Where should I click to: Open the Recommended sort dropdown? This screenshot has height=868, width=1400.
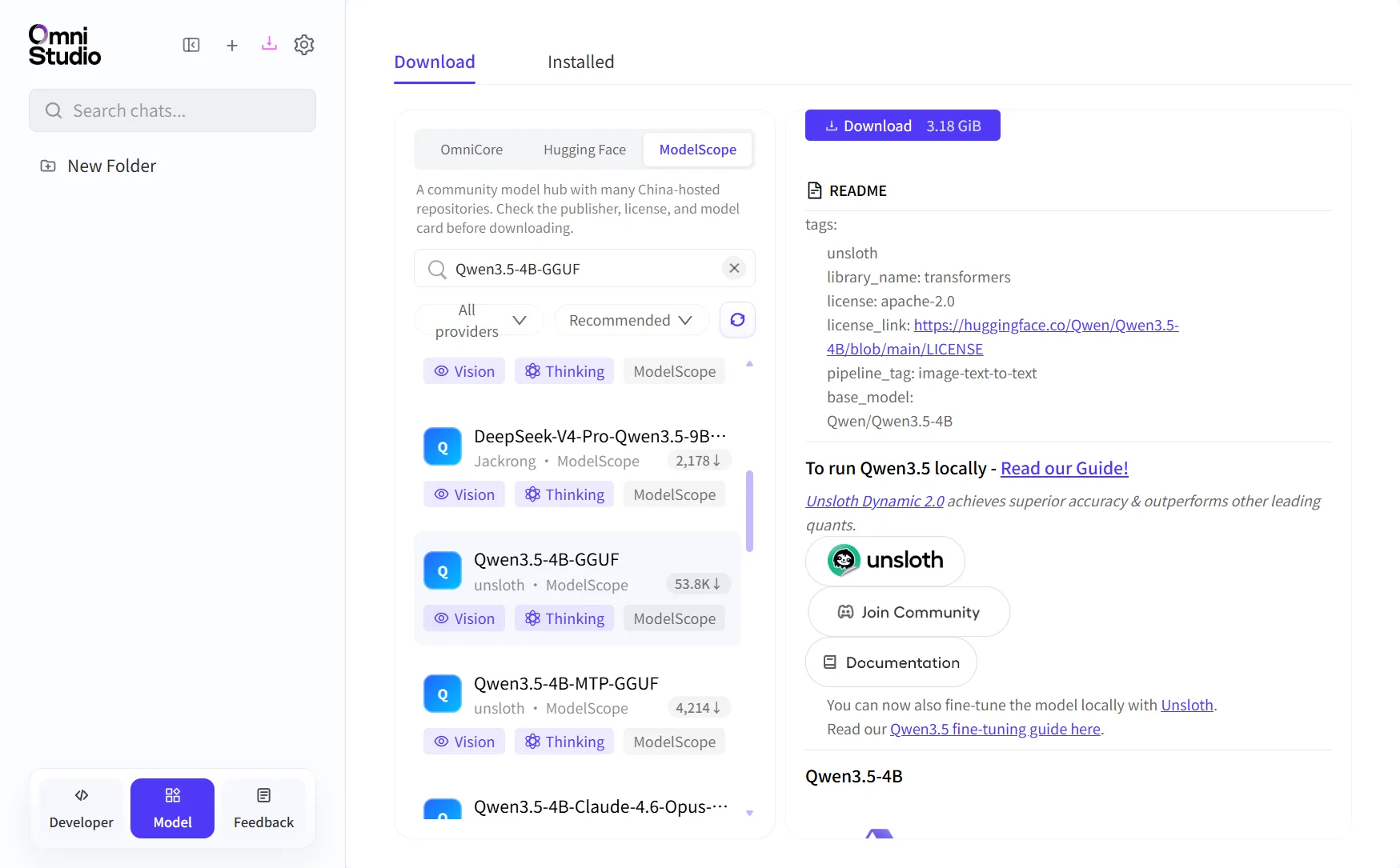(x=631, y=320)
